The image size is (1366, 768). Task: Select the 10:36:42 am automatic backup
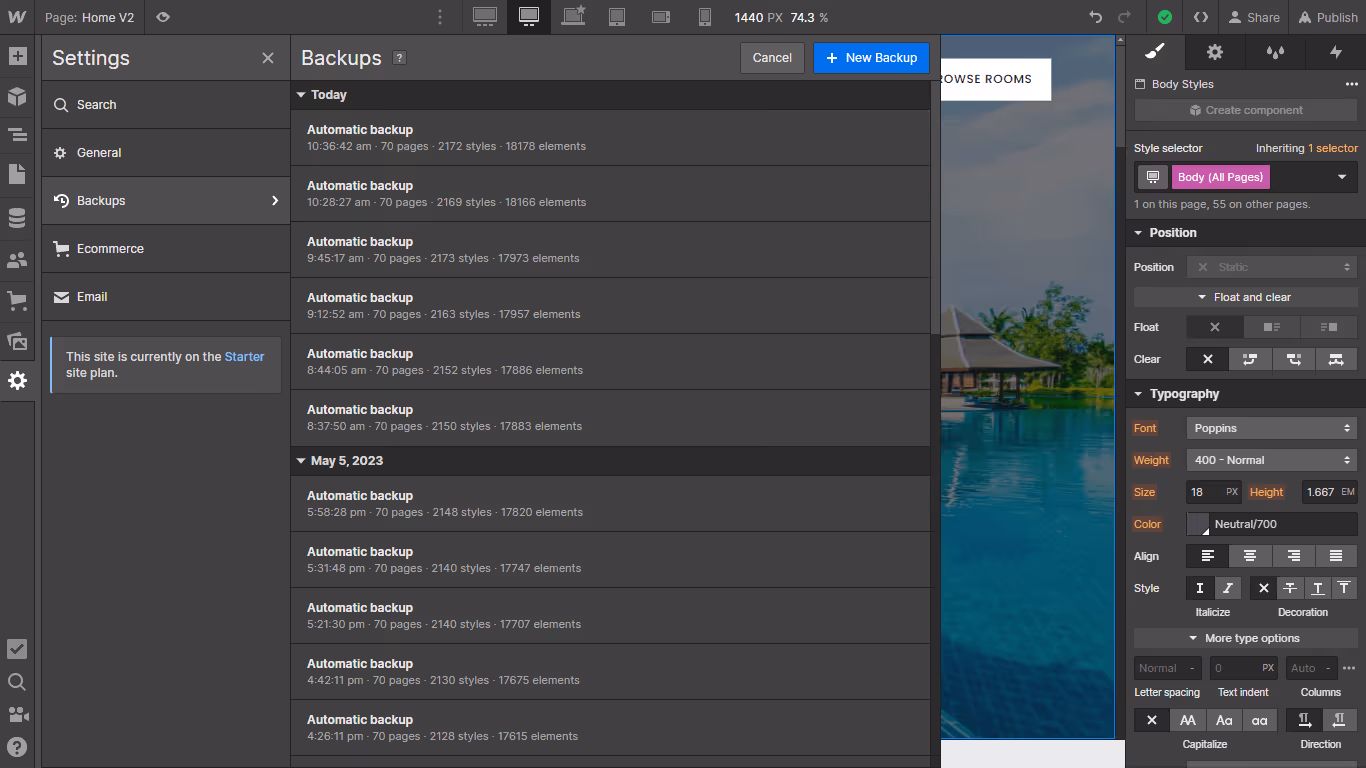pos(610,138)
